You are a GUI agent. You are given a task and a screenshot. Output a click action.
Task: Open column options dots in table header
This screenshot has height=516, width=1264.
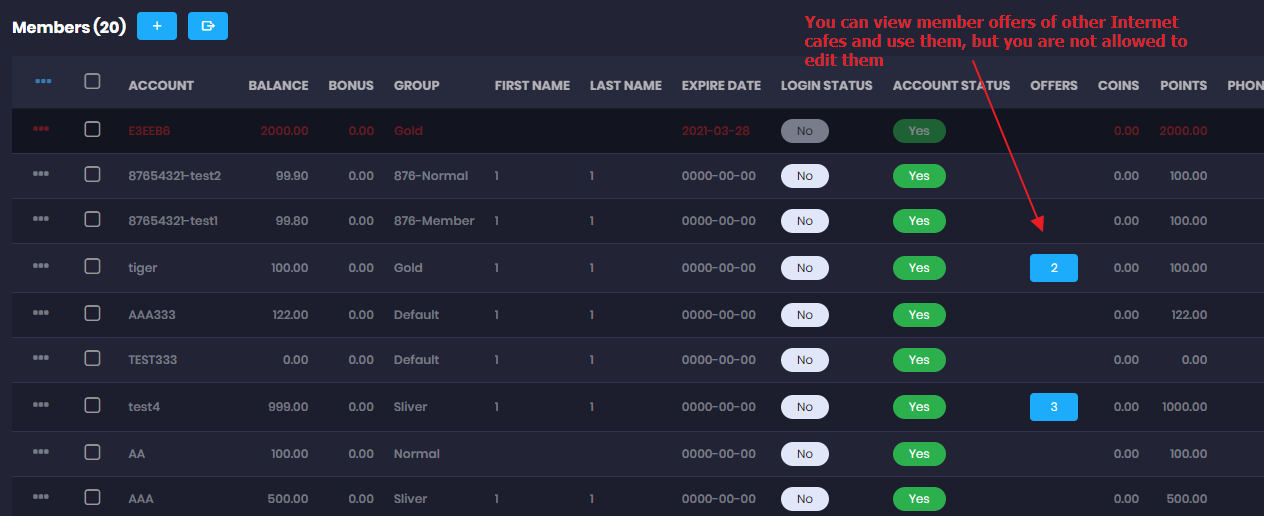point(43,81)
